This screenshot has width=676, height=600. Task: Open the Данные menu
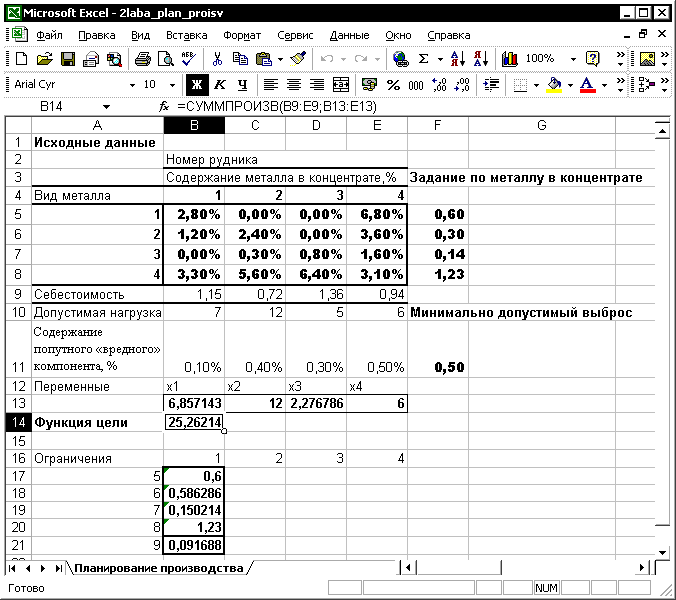tap(349, 35)
